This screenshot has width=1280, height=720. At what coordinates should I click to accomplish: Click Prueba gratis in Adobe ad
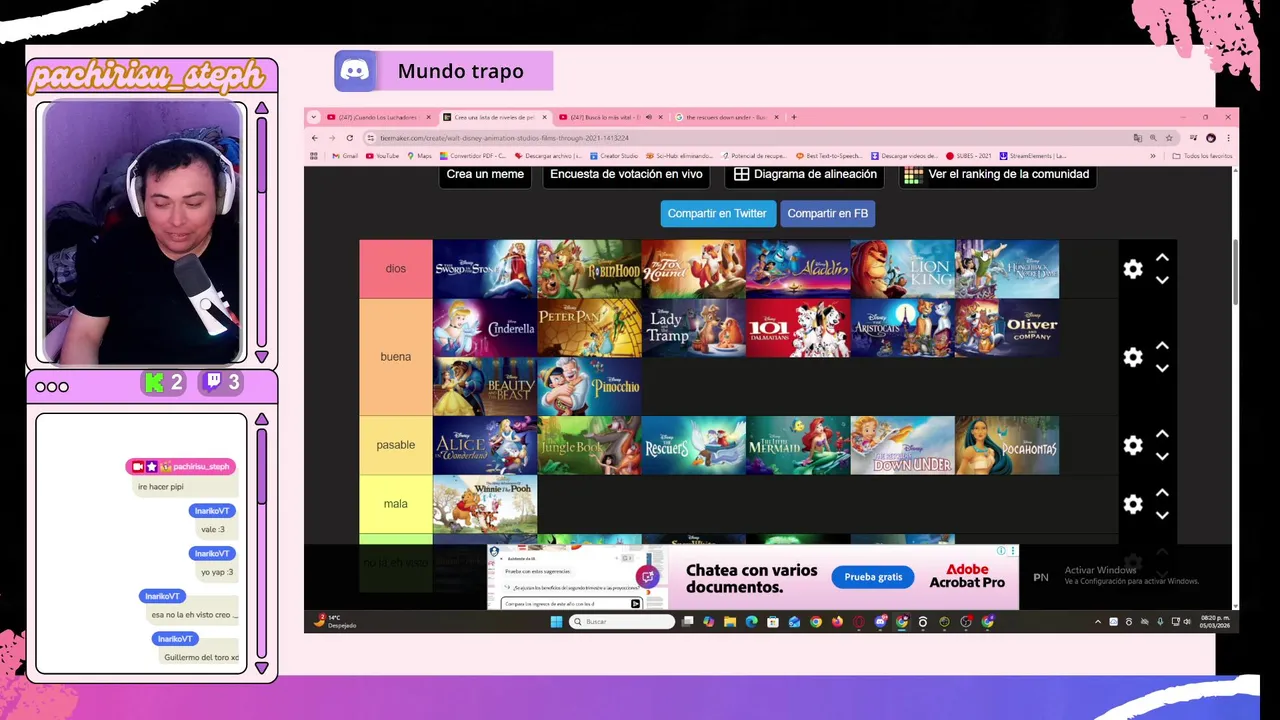click(x=873, y=577)
